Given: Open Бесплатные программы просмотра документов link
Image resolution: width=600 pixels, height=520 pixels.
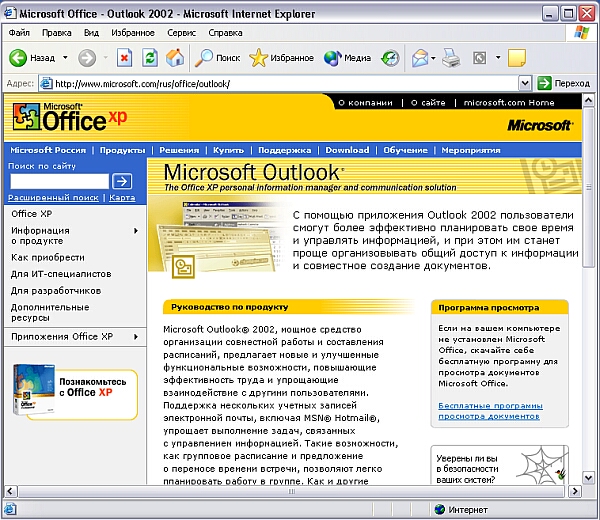Looking at the screenshot, I should 490,411.
